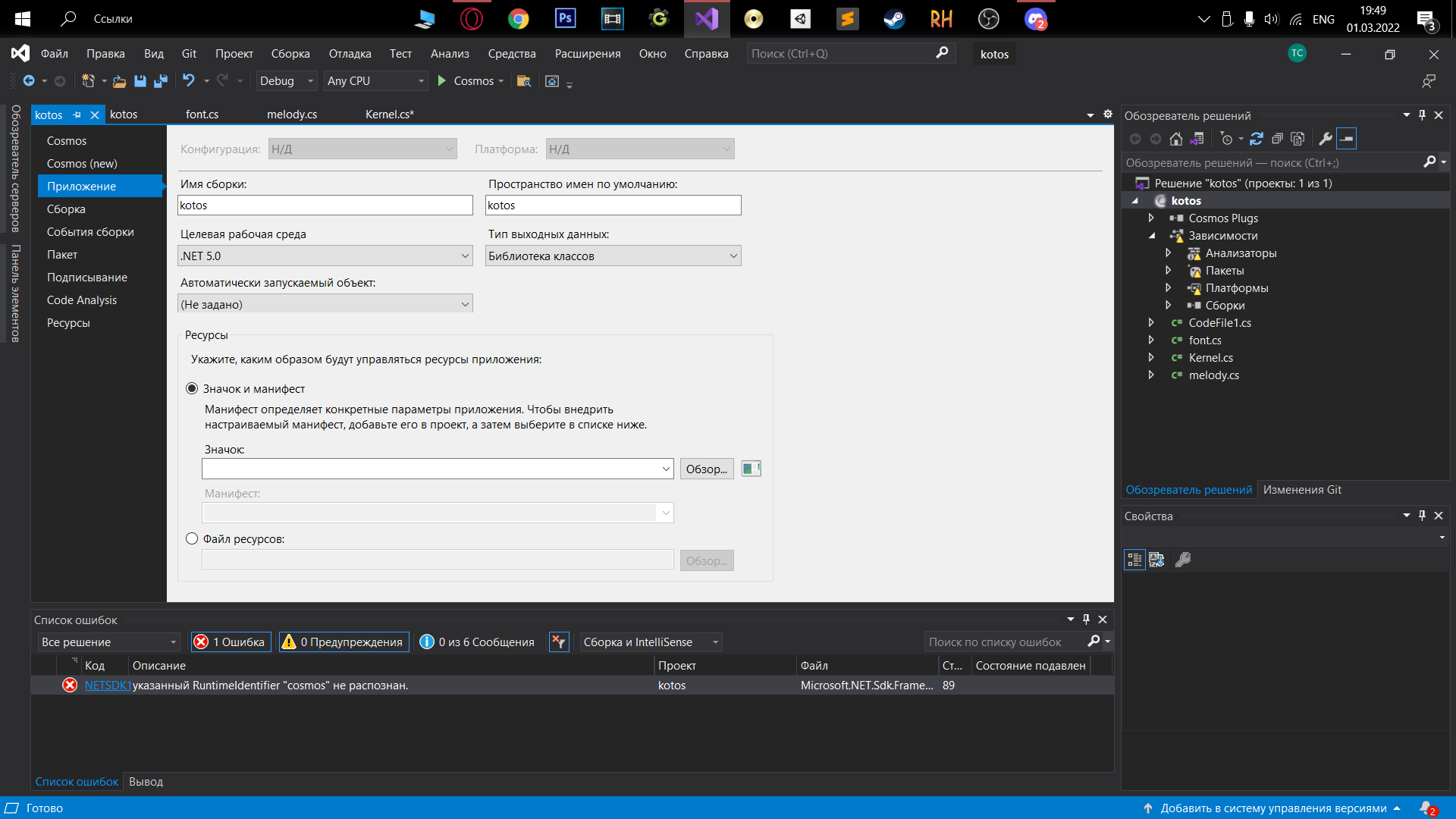Viewport: 1456px width, 819px height.
Task: Unpin the Список ошибок panel
Action: [x=1086, y=619]
